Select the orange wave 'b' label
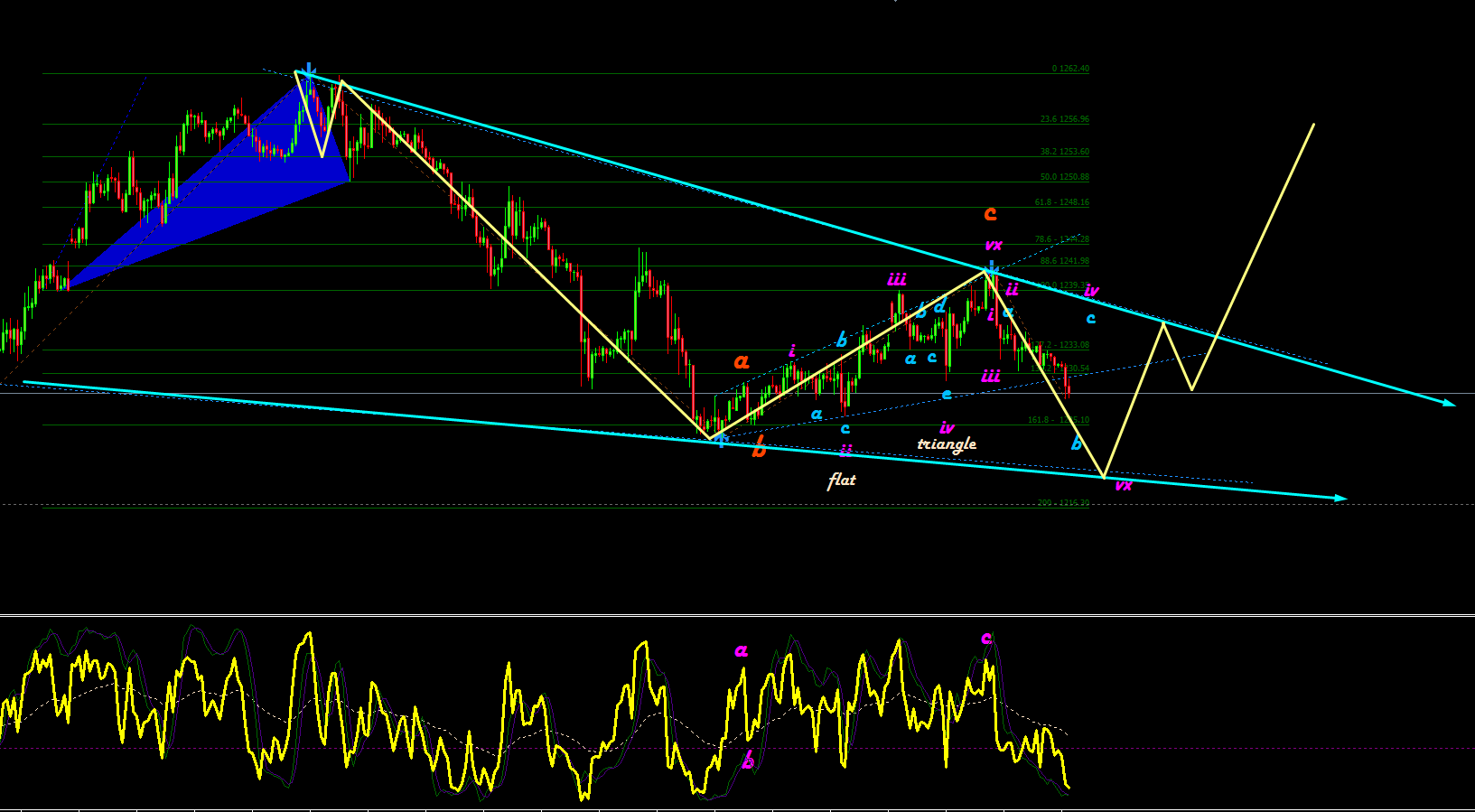Viewport: 1475px width, 812px height. 759,447
